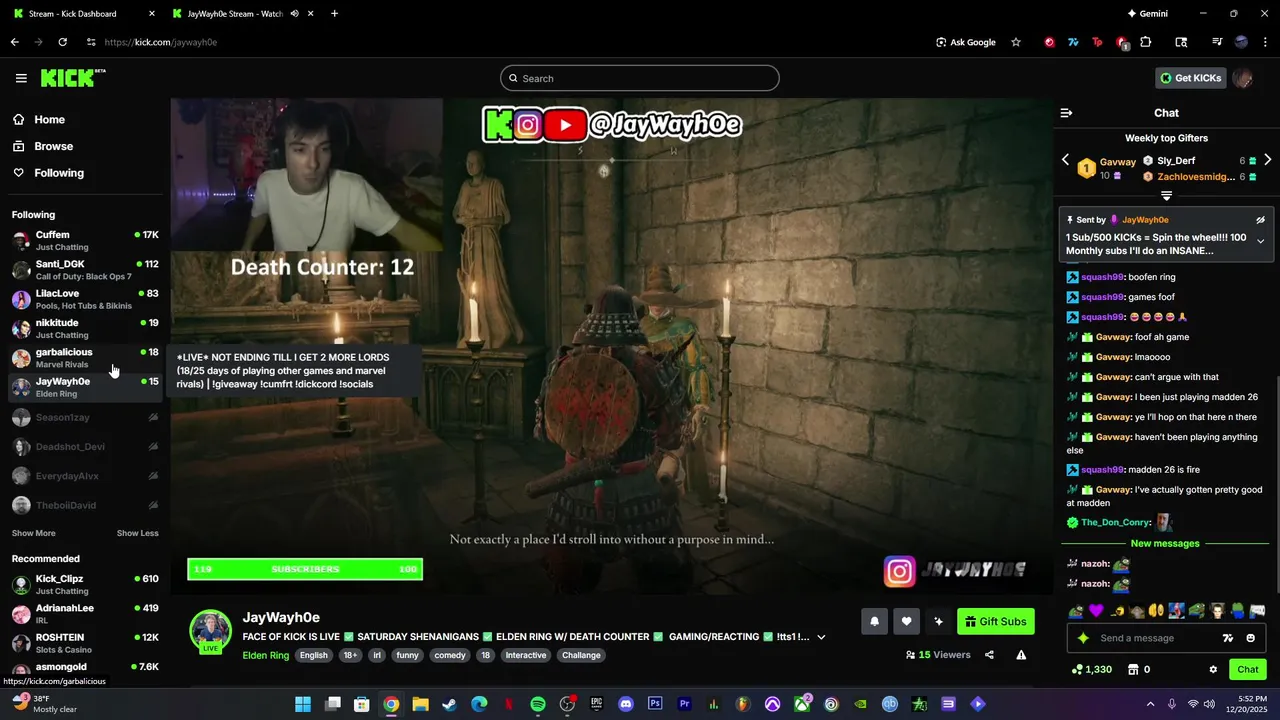Open Chrome three-dot menu
Image resolution: width=1280 pixels, height=720 pixels.
(x=1266, y=42)
